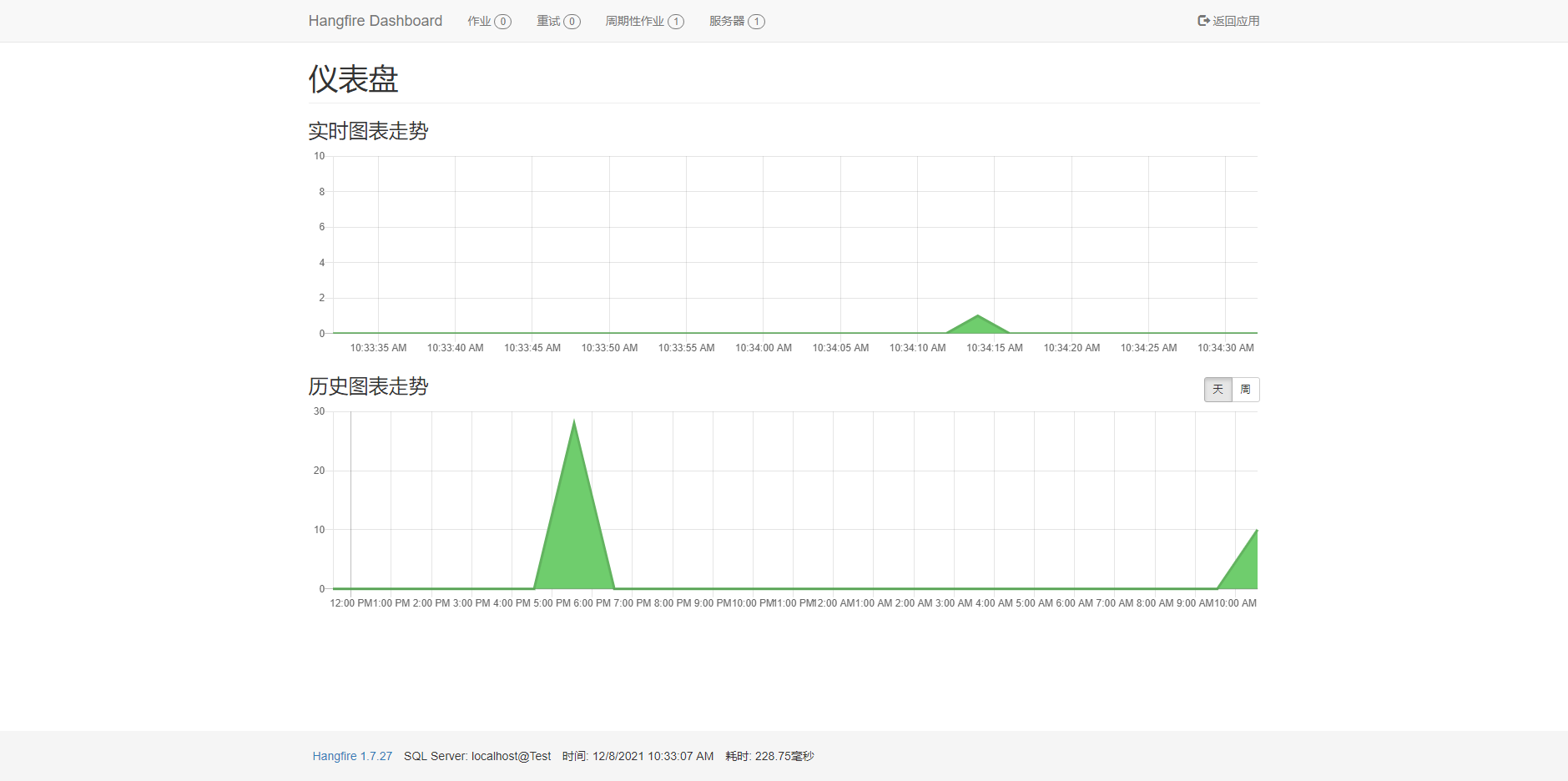This screenshot has width=1568, height=781.
Task: Click the Hangfire 1.7.27 version link
Action: 352,756
